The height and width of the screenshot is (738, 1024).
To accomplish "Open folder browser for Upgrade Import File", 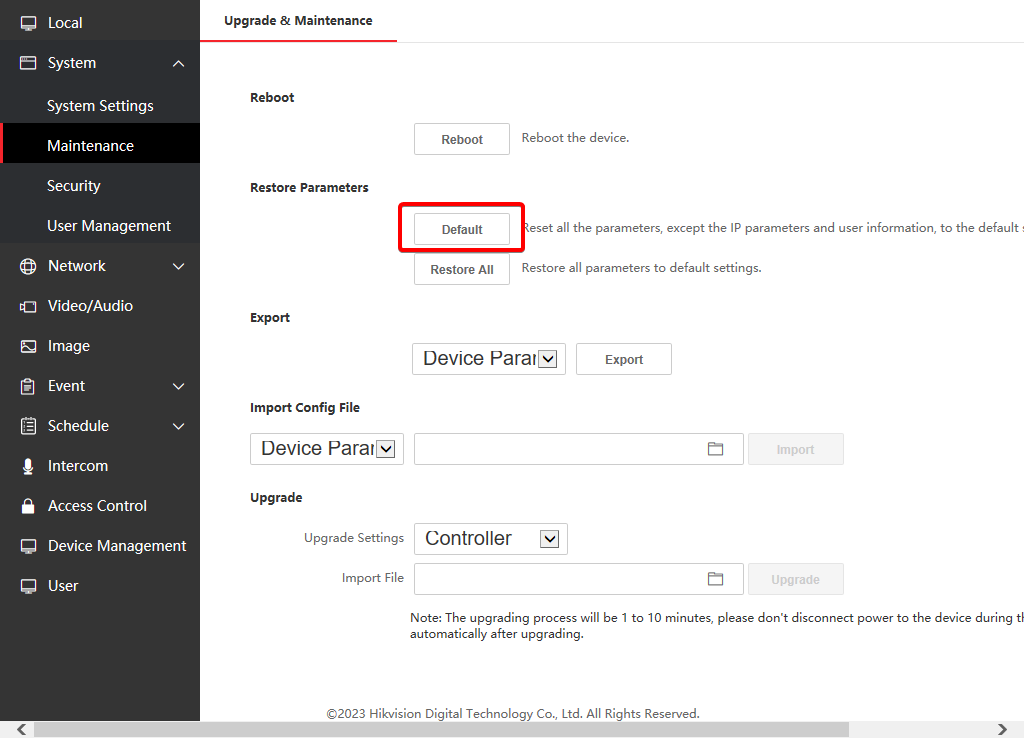I will pos(715,578).
